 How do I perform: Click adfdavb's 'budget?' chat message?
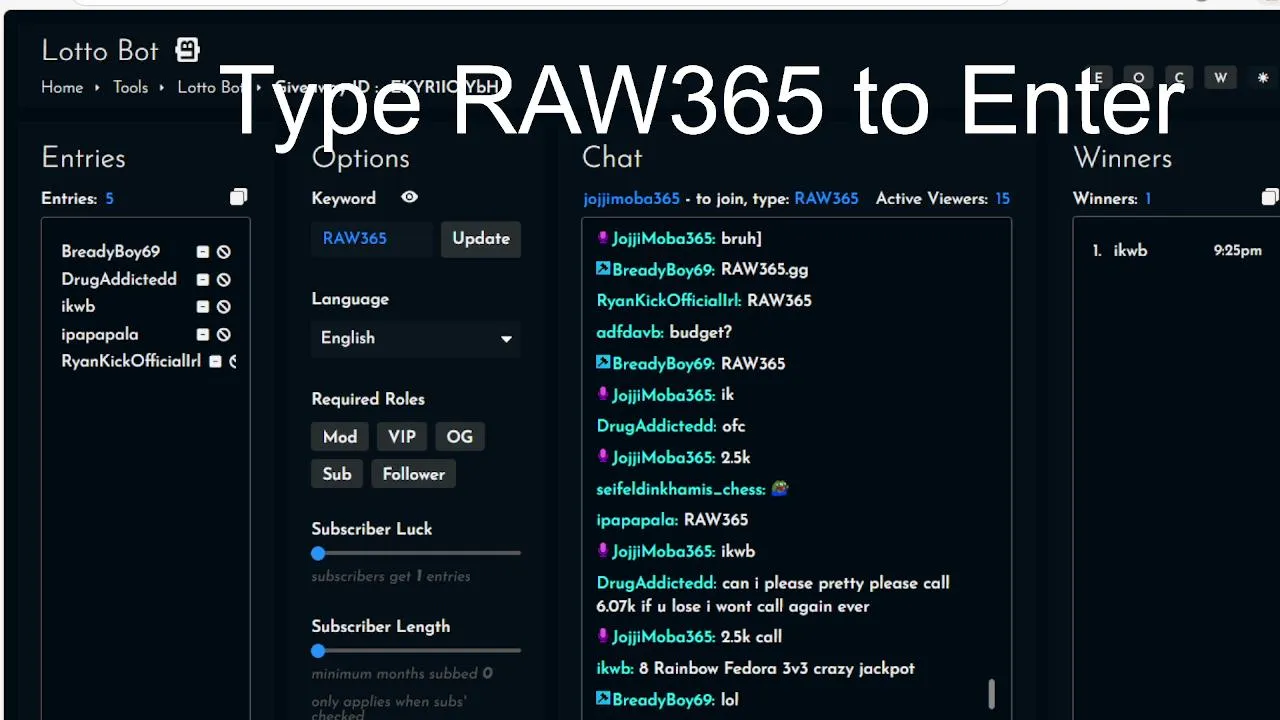point(664,332)
